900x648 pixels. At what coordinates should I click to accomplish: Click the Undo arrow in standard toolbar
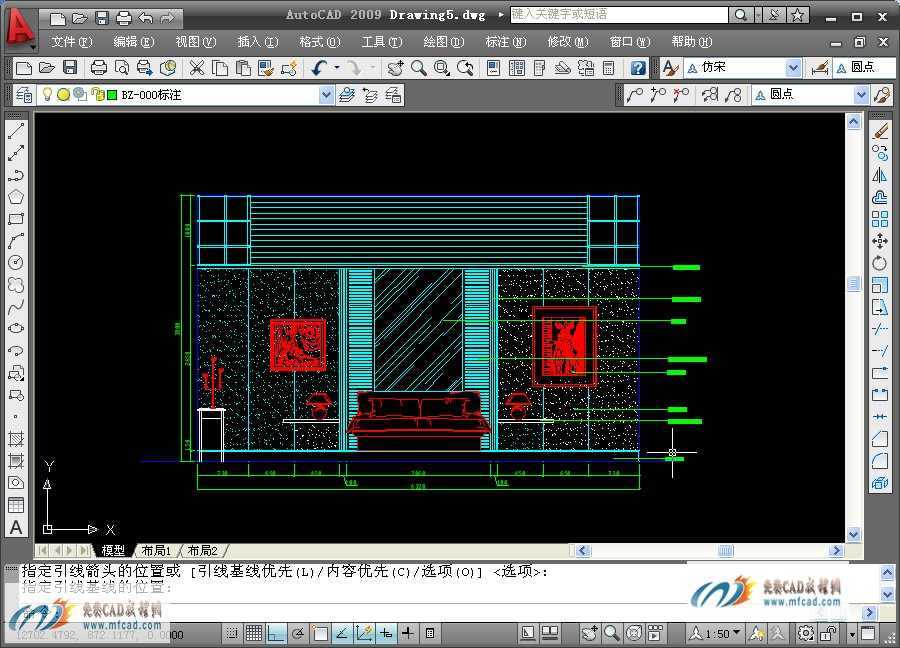point(319,68)
